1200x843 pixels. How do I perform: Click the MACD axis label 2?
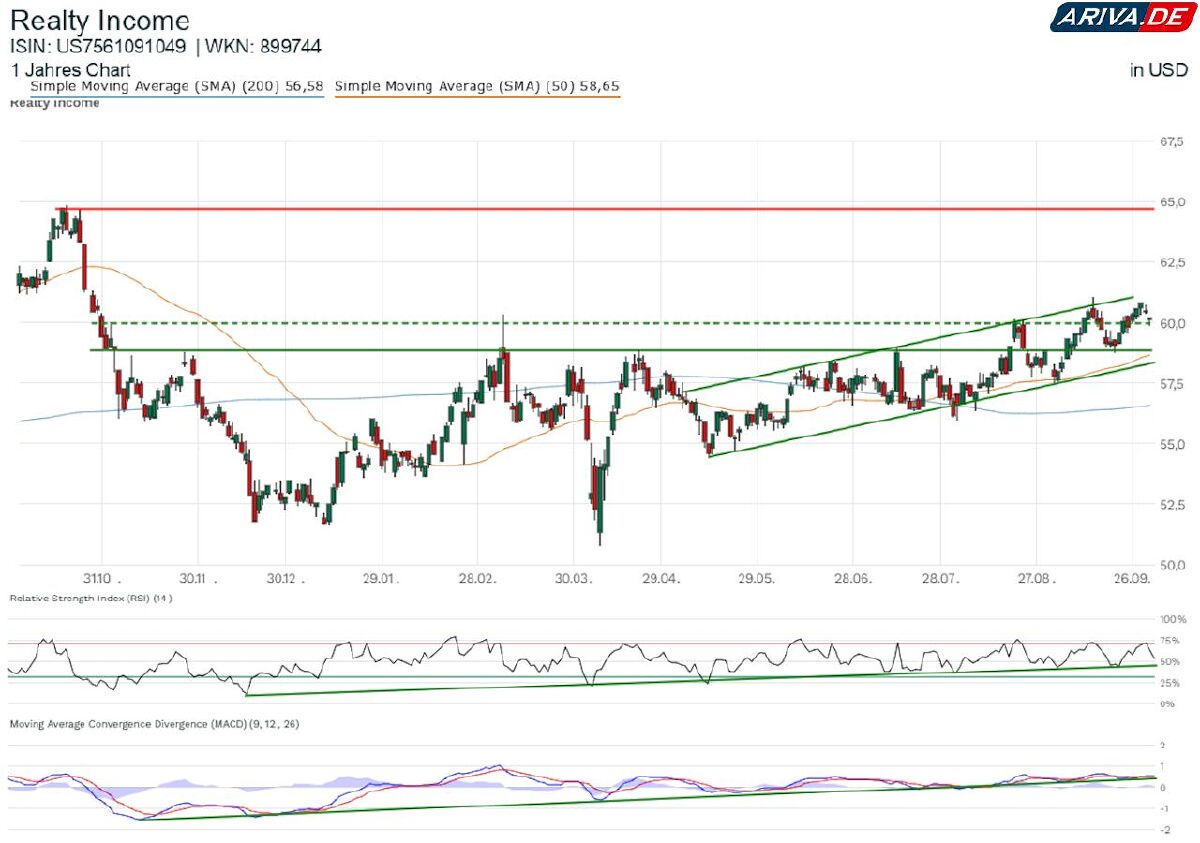click(x=1162, y=745)
